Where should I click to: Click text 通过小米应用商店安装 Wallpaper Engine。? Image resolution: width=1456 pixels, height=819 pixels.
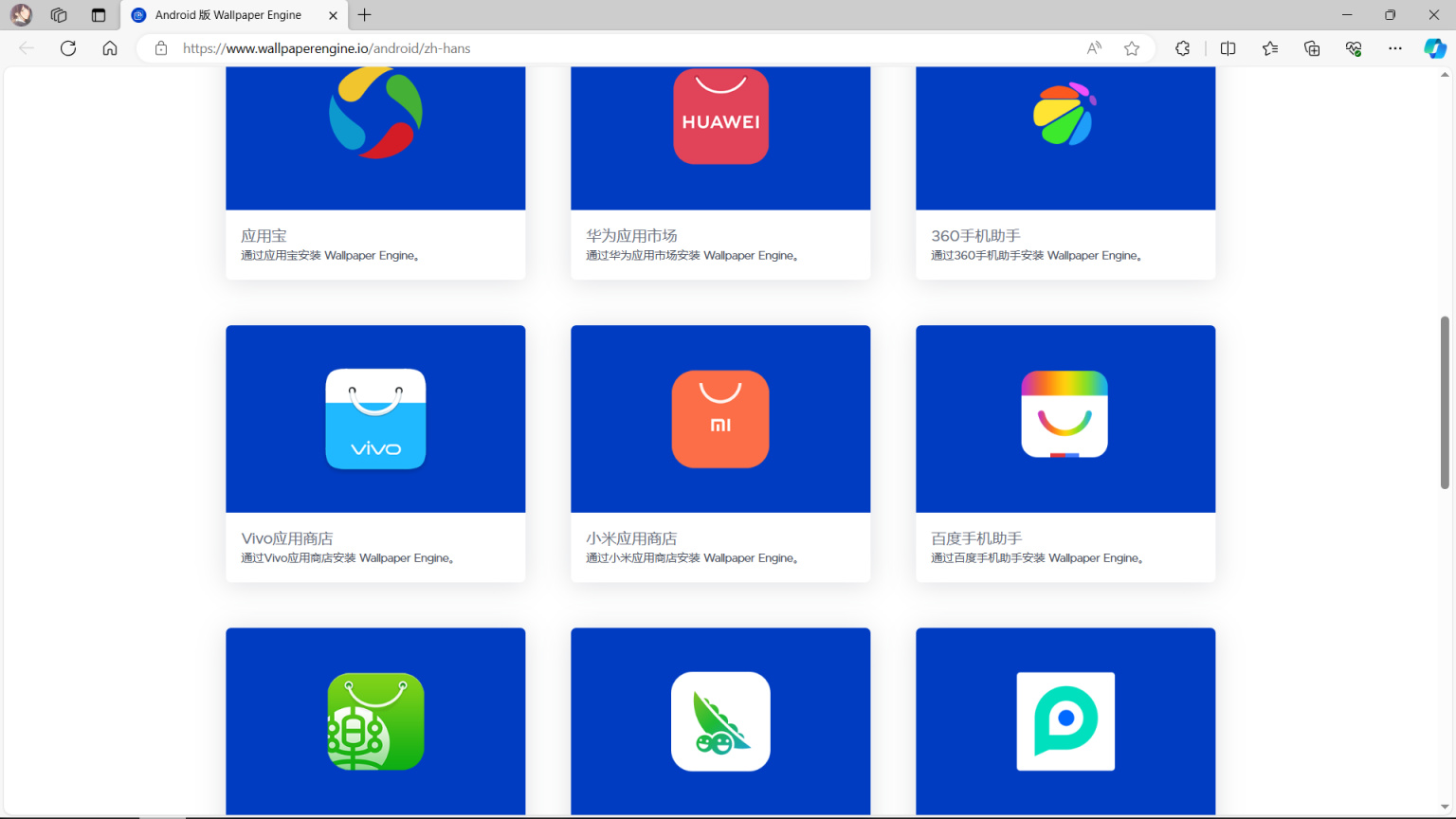point(692,558)
